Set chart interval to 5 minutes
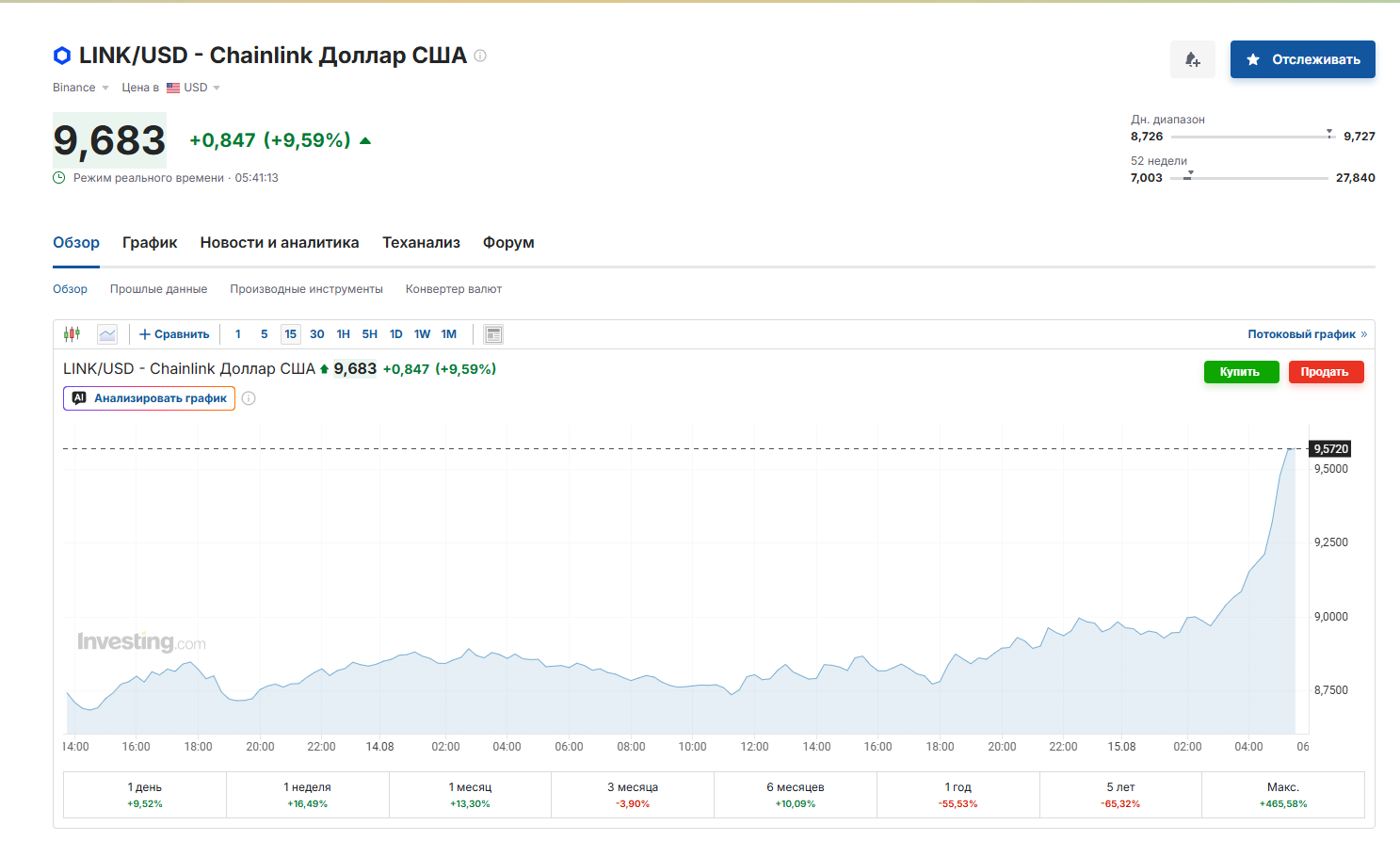Screen dimensions: 1400x841 265,334
